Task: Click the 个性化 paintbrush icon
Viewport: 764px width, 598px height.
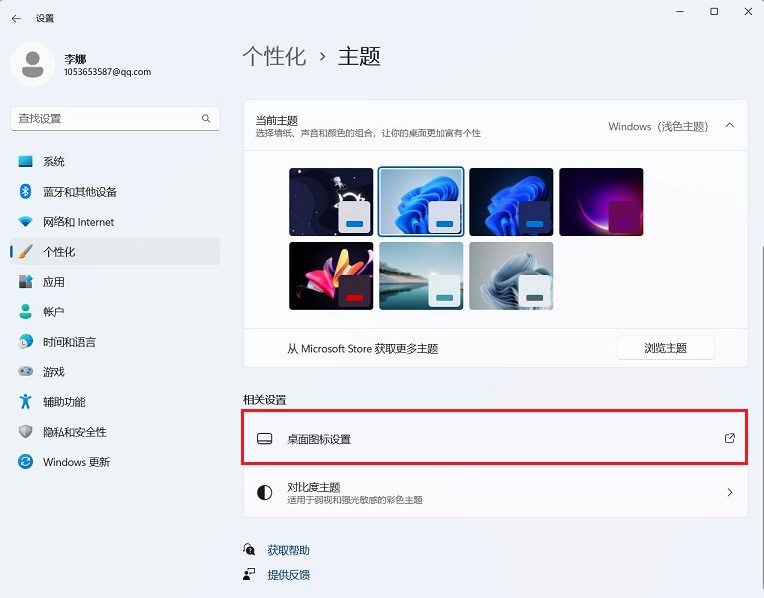Action: 25,251
